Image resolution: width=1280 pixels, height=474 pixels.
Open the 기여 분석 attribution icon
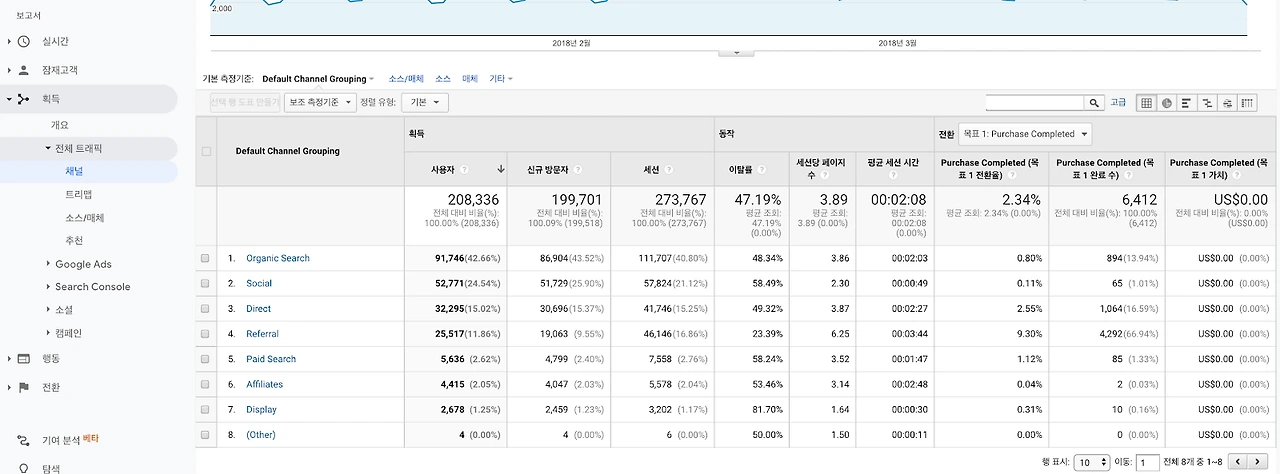click(x=24, y=439)
